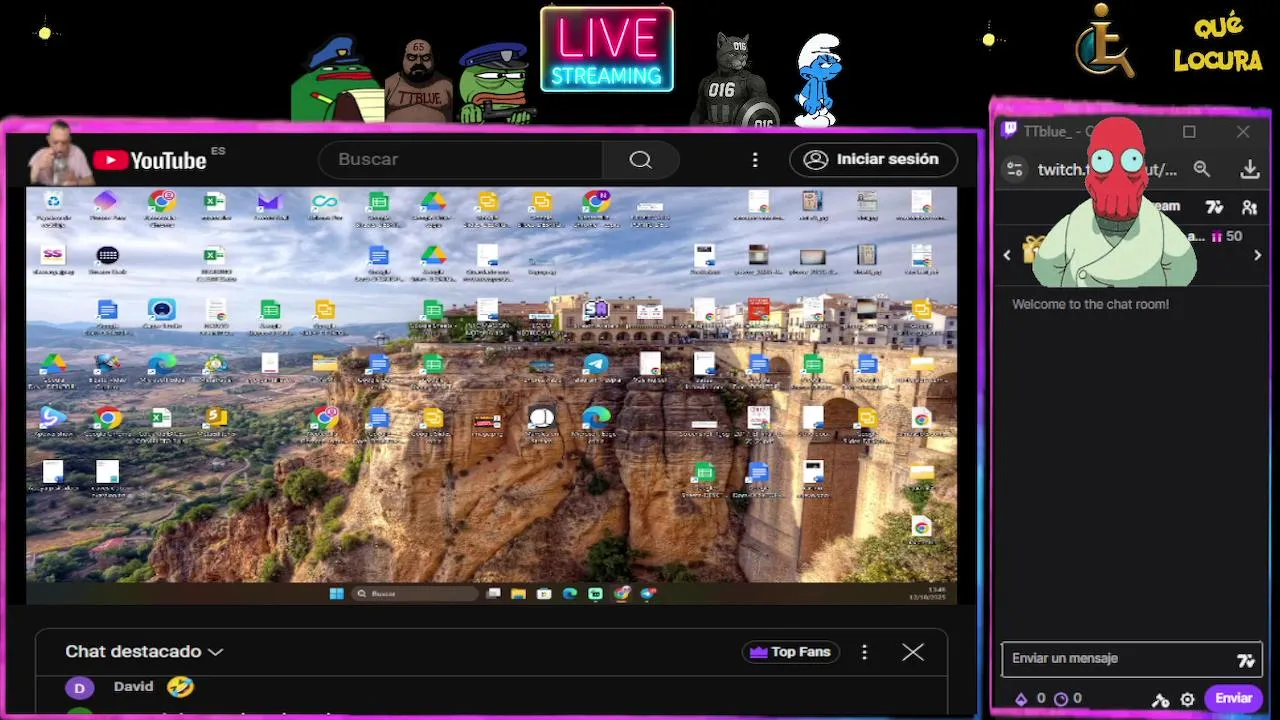This screenshot has width=1280, height=720.
Task: Open the yellow S app shortcut
Action: [x=216, y=417]
